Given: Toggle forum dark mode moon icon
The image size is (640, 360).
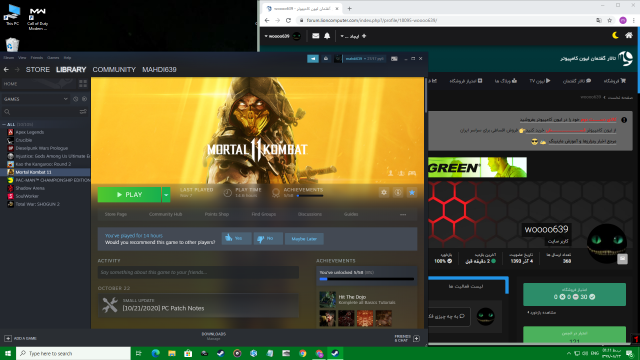Looking at the screenshot, I should click(x=615, y=36).
